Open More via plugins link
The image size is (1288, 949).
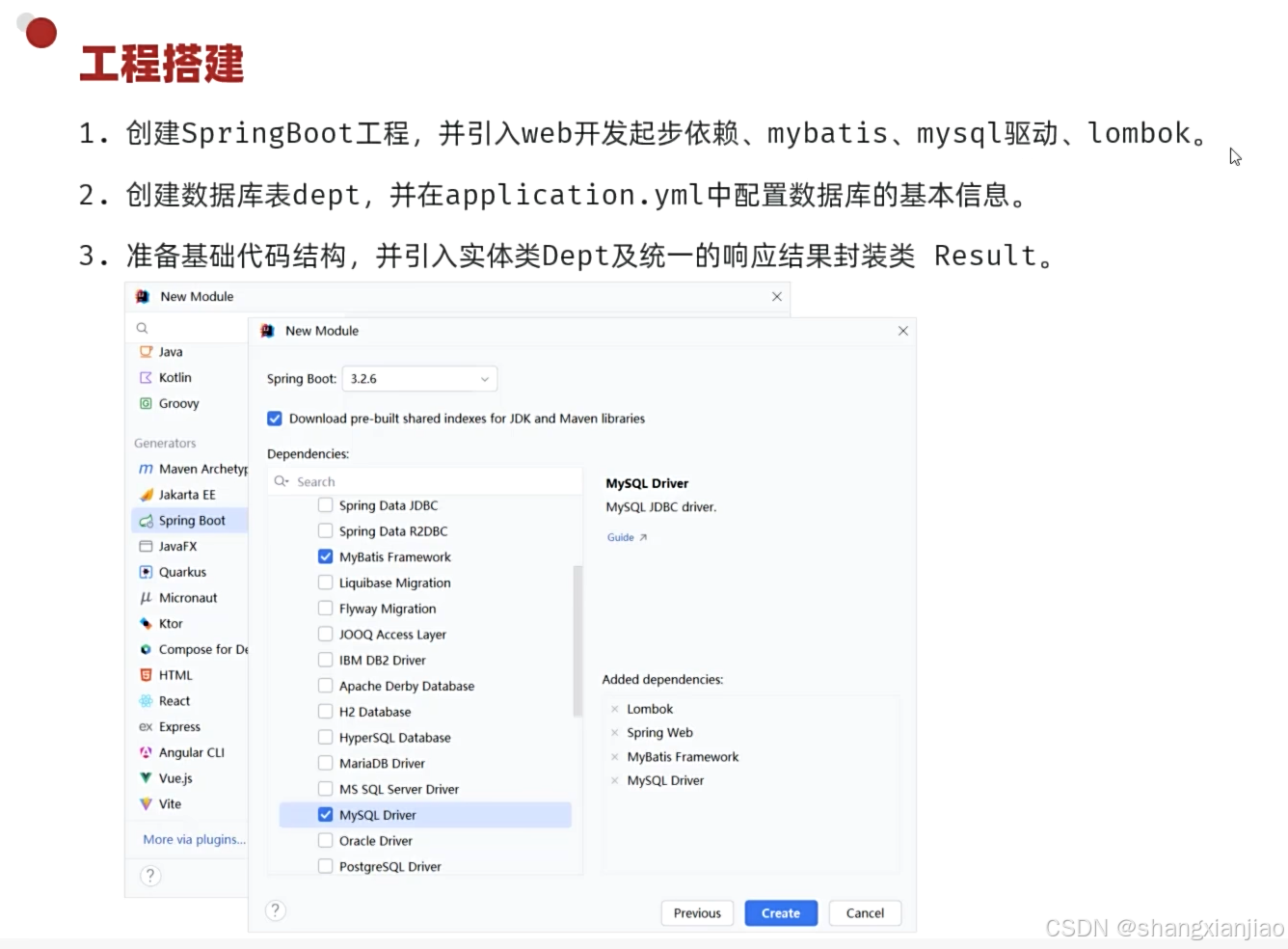coord(194,840)
